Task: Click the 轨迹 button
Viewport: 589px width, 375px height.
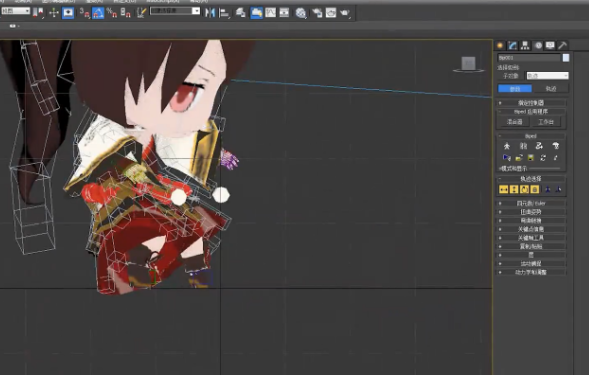Action: coord(551,89)
